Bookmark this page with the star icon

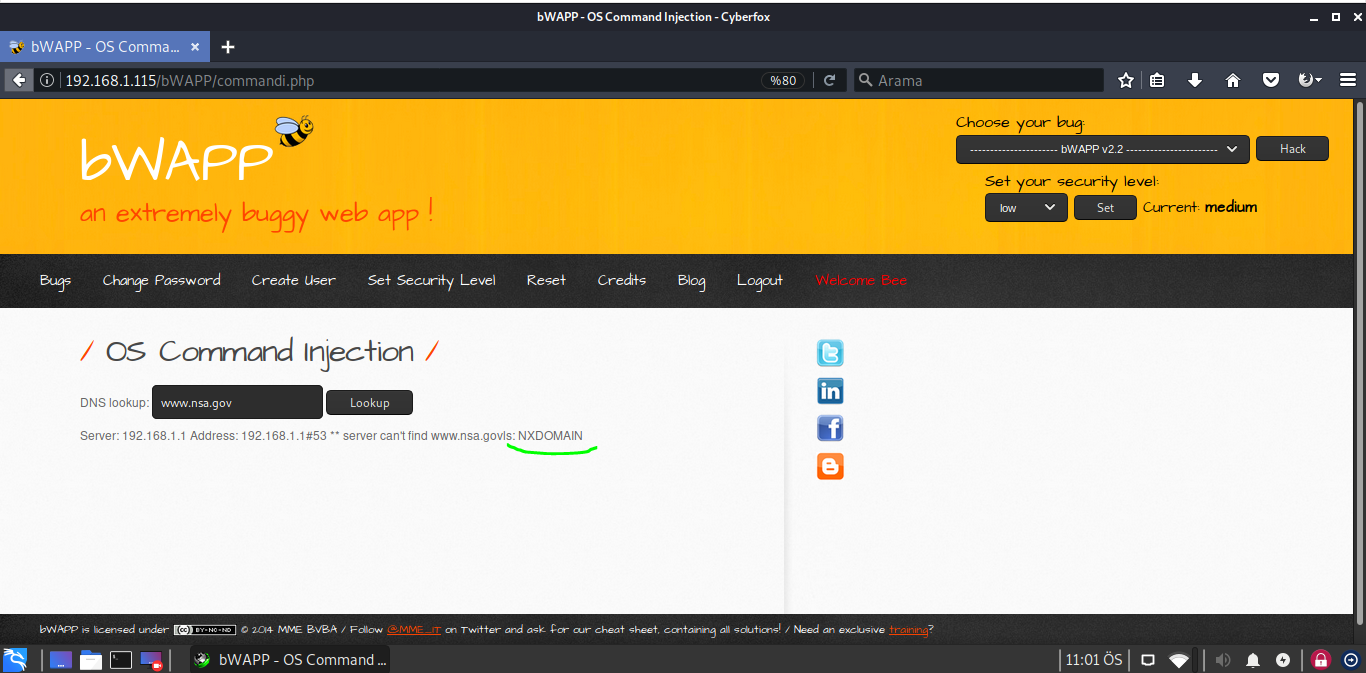point(1126,80)
